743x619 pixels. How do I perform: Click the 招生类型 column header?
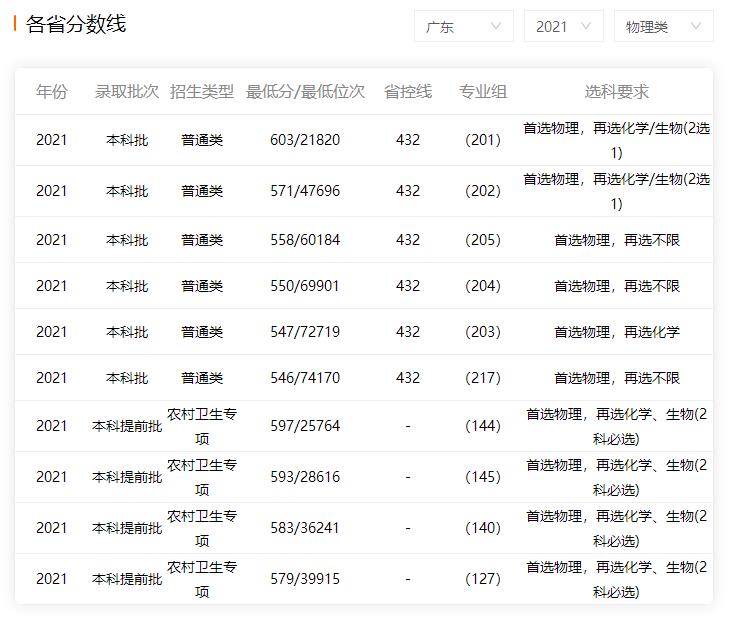tap(202, 92)
